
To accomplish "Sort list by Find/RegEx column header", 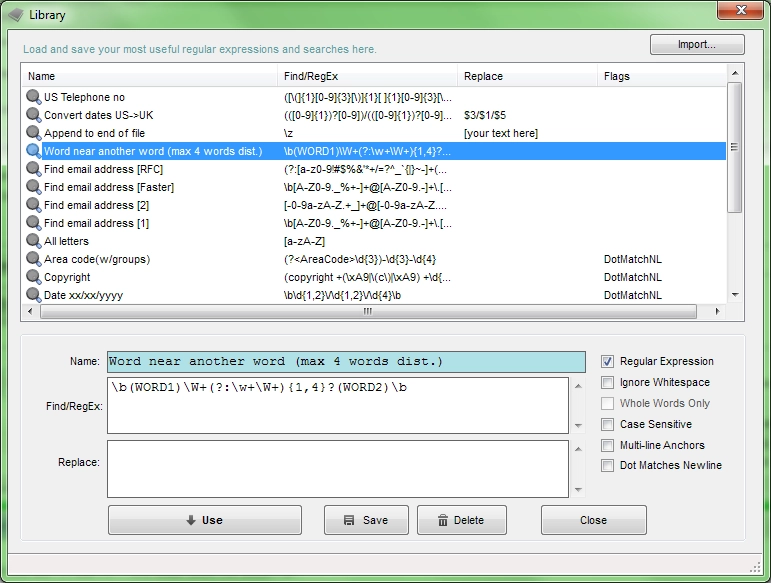I will click(x=367, y=76).
